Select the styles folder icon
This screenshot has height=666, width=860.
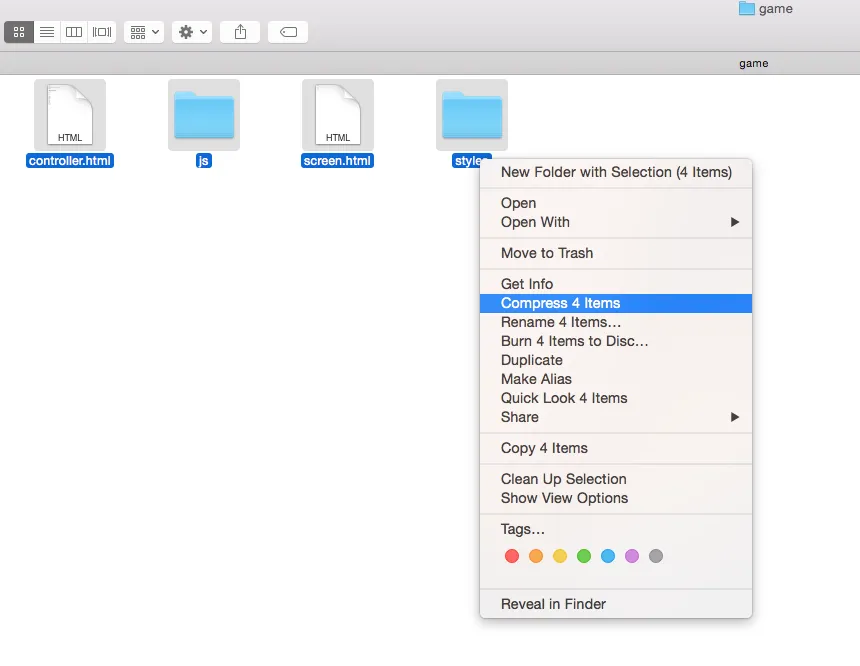472,115
